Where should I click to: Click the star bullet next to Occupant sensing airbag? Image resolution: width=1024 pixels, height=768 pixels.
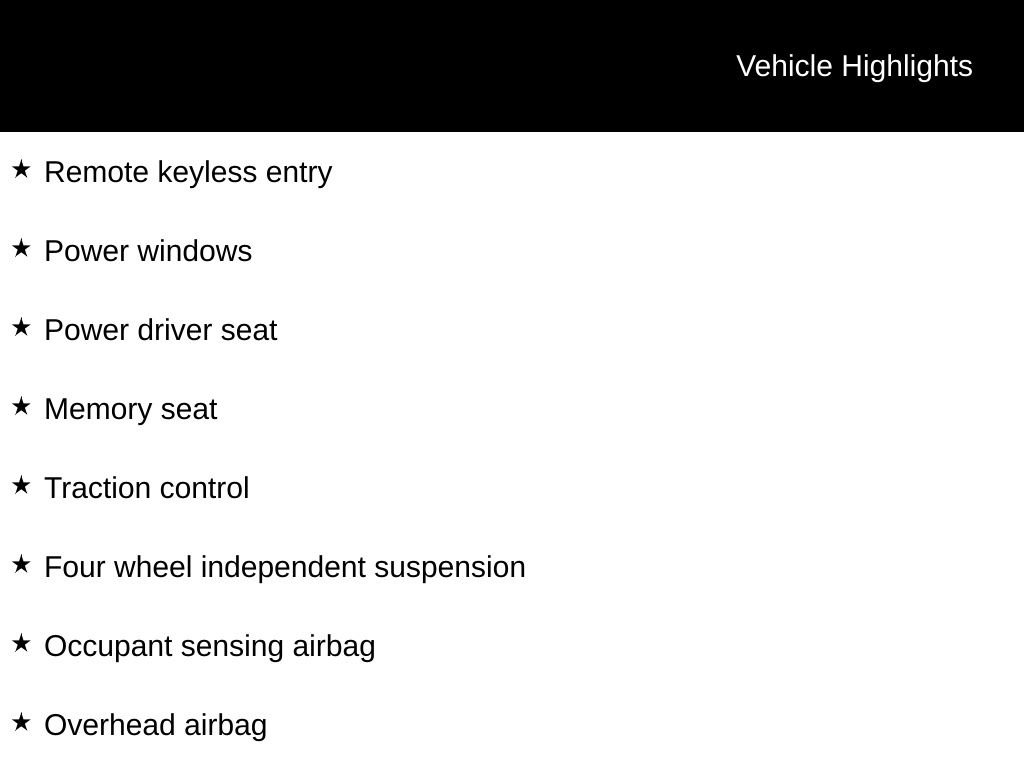click(x=21, y=644)
